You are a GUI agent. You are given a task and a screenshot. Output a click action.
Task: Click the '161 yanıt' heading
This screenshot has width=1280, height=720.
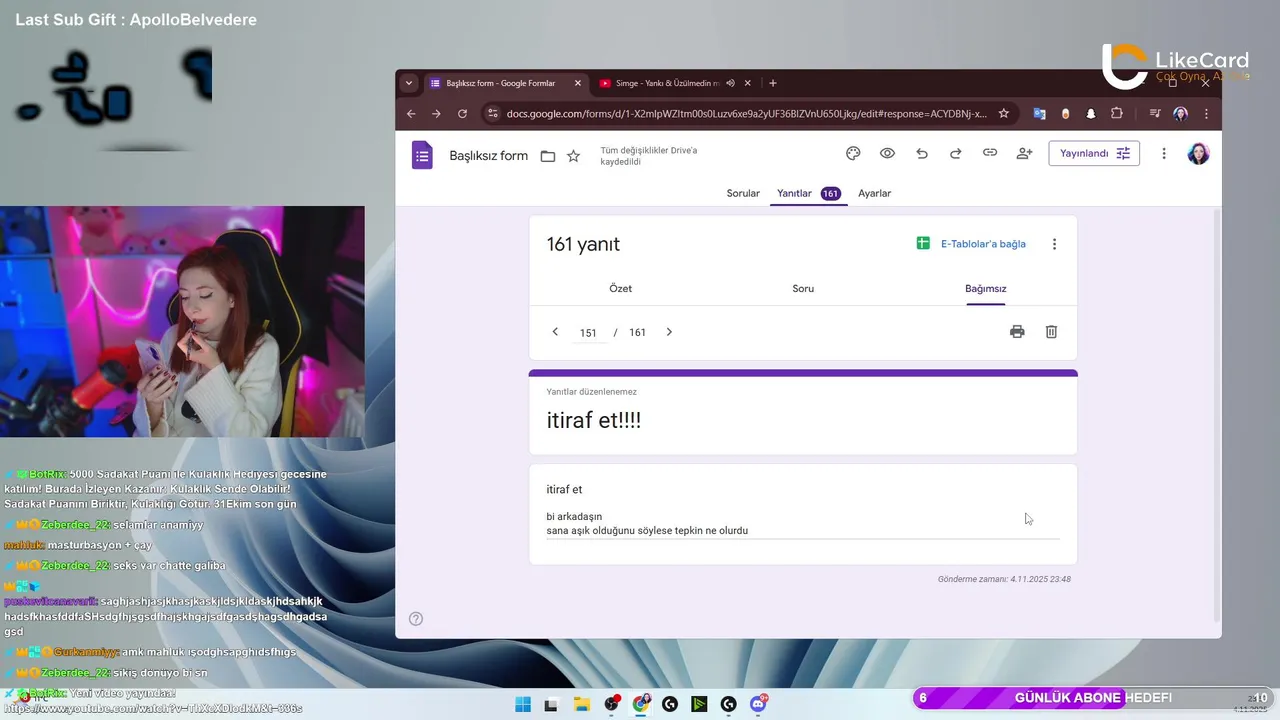click(583, 244)
